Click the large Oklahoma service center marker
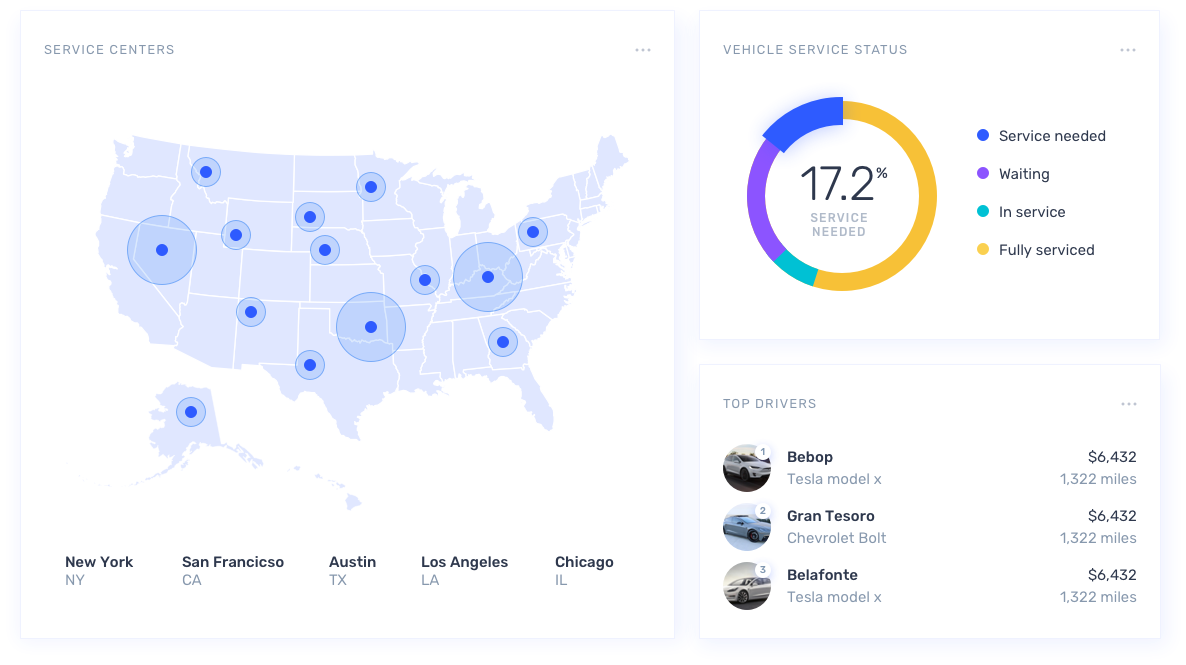Image resolution: width=1186 pixels, height=665 pixels. 370,327
